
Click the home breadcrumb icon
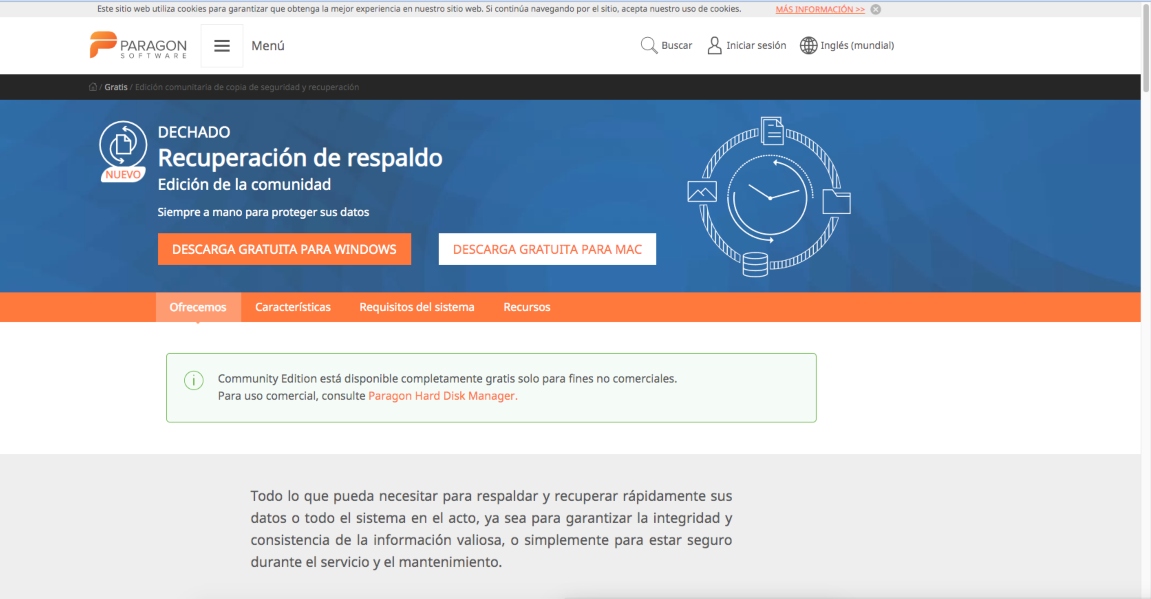coord(92,87)
